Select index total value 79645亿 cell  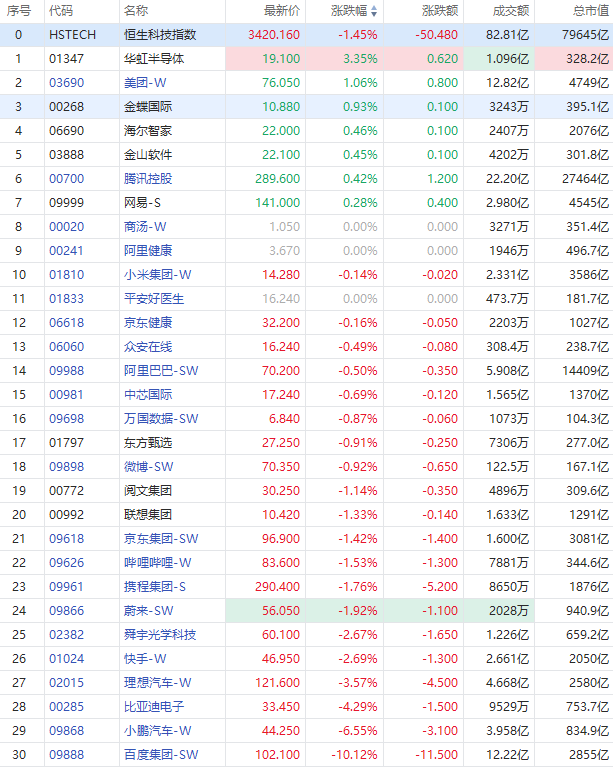(585, 35)
